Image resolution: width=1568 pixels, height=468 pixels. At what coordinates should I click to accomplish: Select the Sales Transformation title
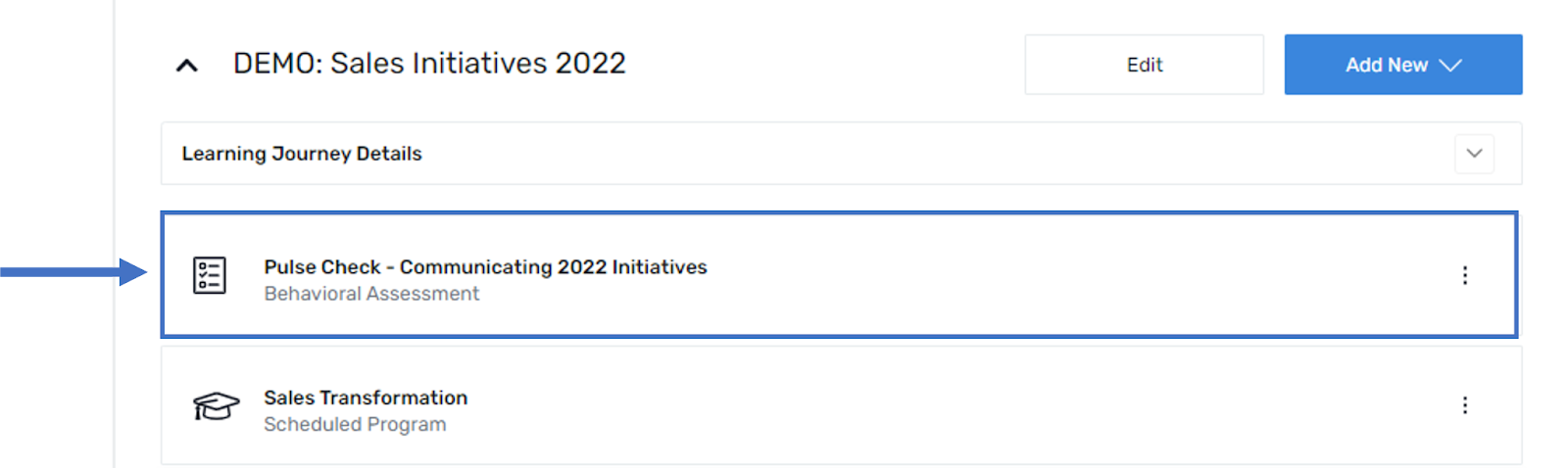[x=366, y=398]
